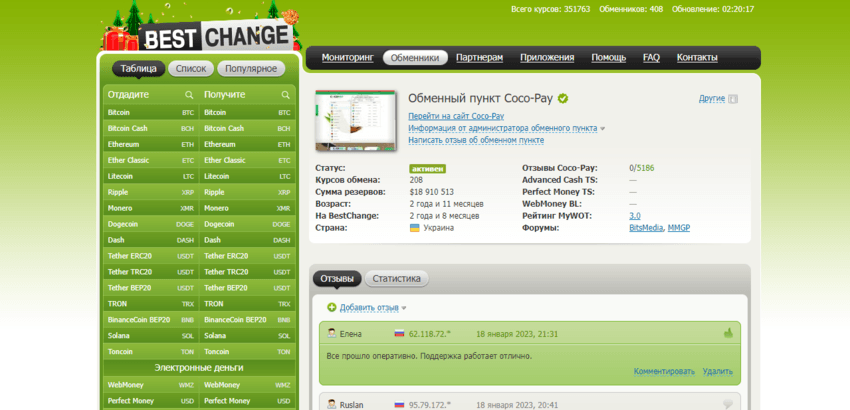Viewport: 850px width, 410px height.
Task: Click the BestChange logo
Action: coord(215,37)
